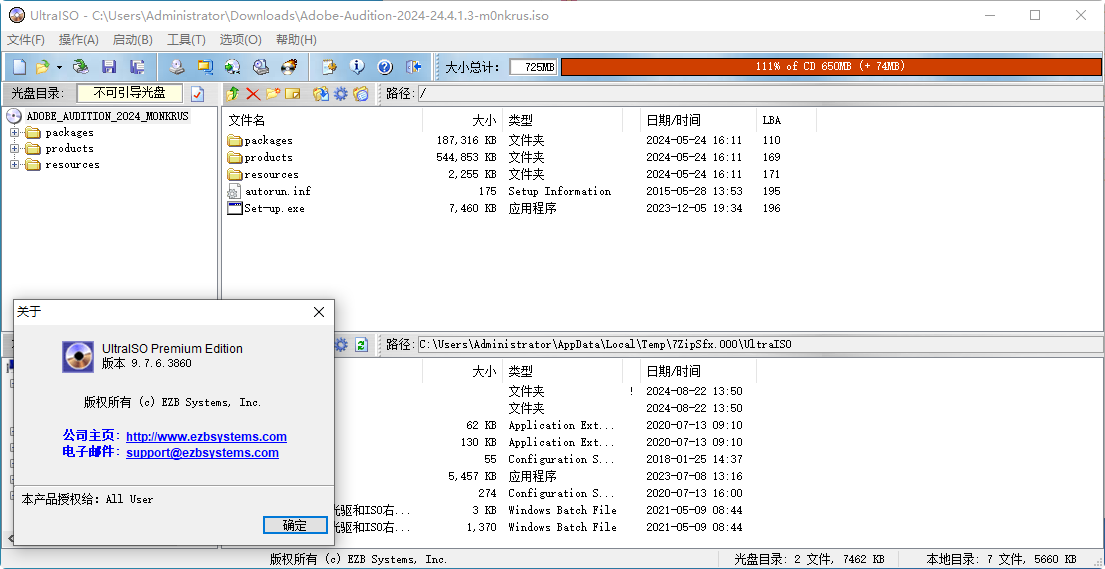Click the New blank-page toolbar icon
This screenshot has width=1105, height=569.
pos(20,67)
